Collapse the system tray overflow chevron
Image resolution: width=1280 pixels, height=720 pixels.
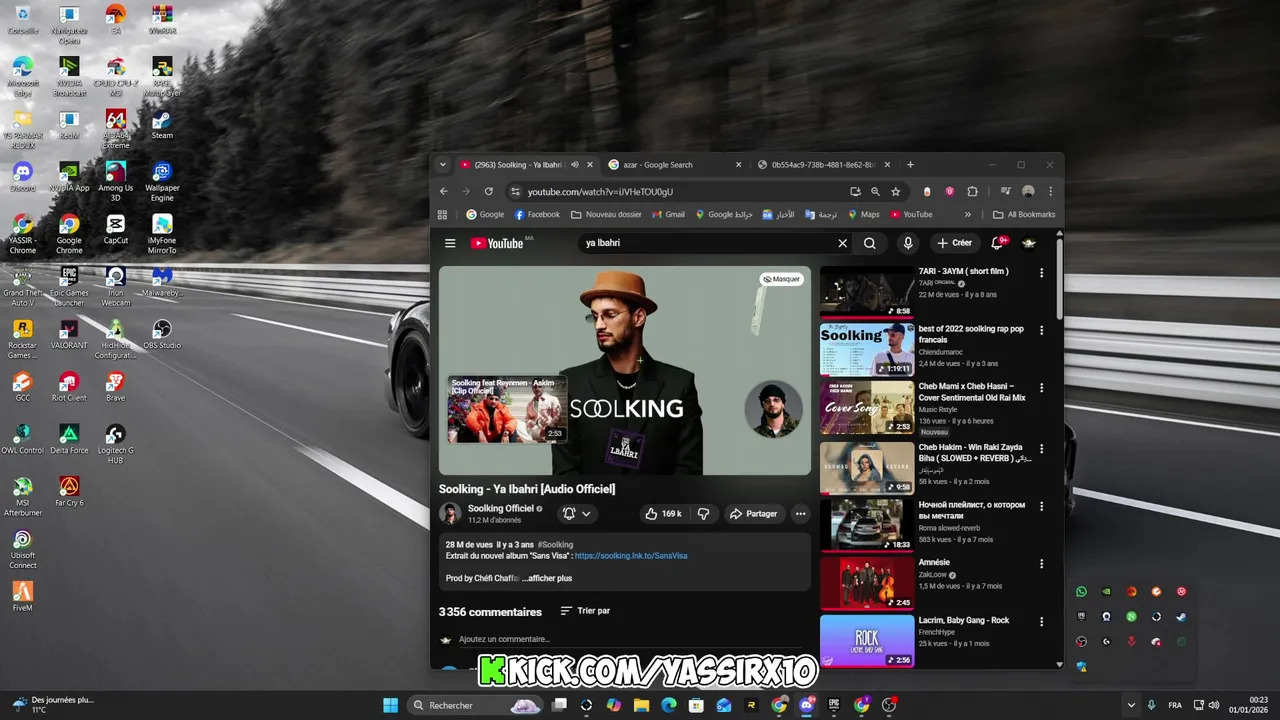[x=1131, y=705]
